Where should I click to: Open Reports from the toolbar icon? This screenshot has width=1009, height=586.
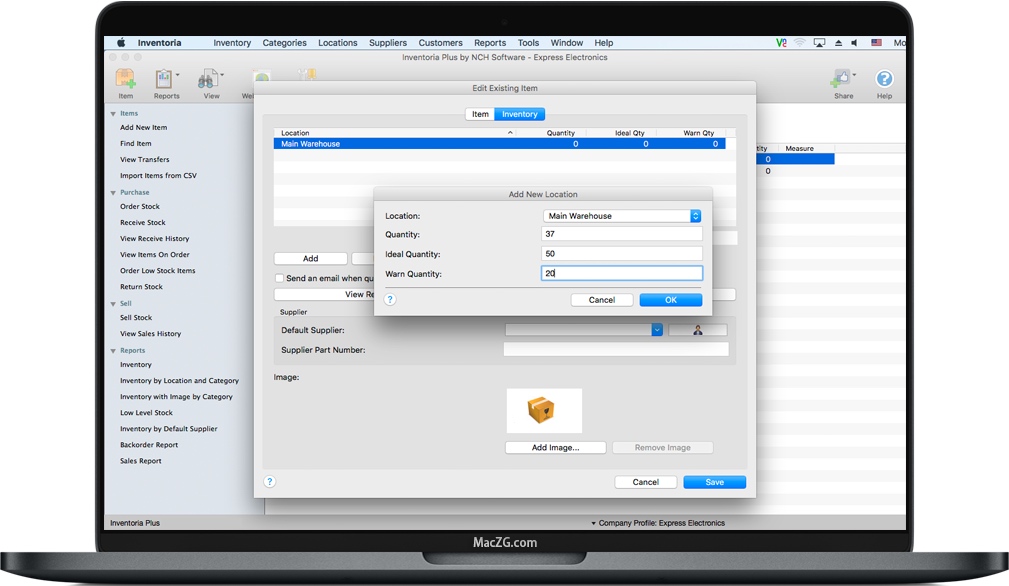165,82
